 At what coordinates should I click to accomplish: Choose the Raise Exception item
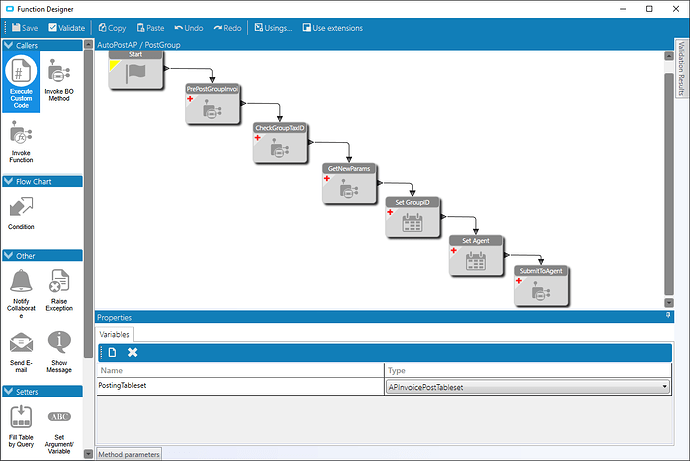click(x=59, y=290)
